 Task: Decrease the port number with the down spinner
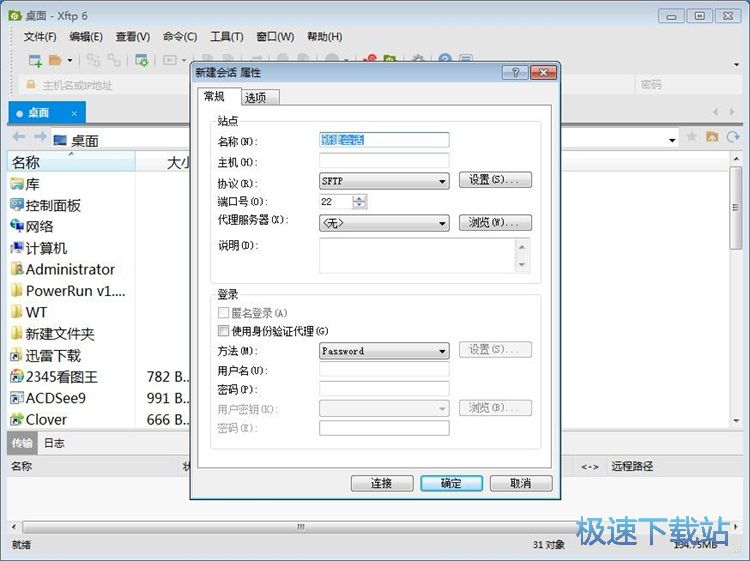360,205
